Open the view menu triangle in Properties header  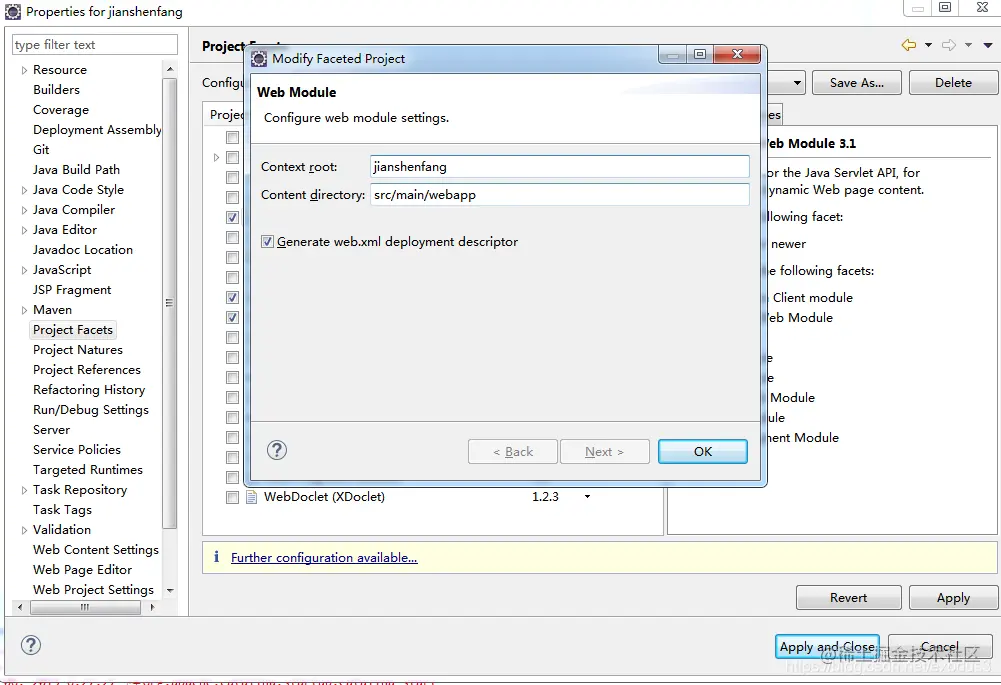(988, 45)
